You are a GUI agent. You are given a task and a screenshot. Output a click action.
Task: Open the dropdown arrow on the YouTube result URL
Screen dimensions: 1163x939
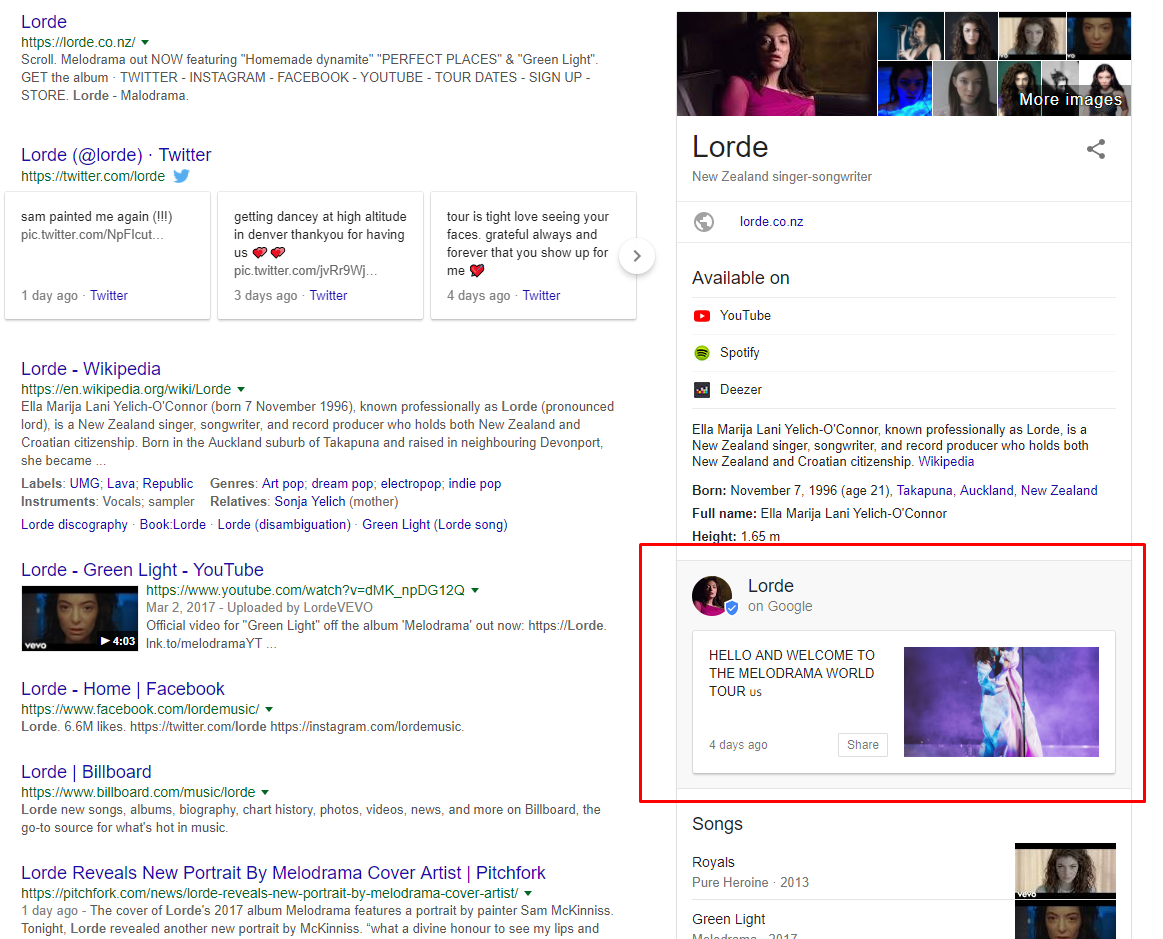pos(475,590)
